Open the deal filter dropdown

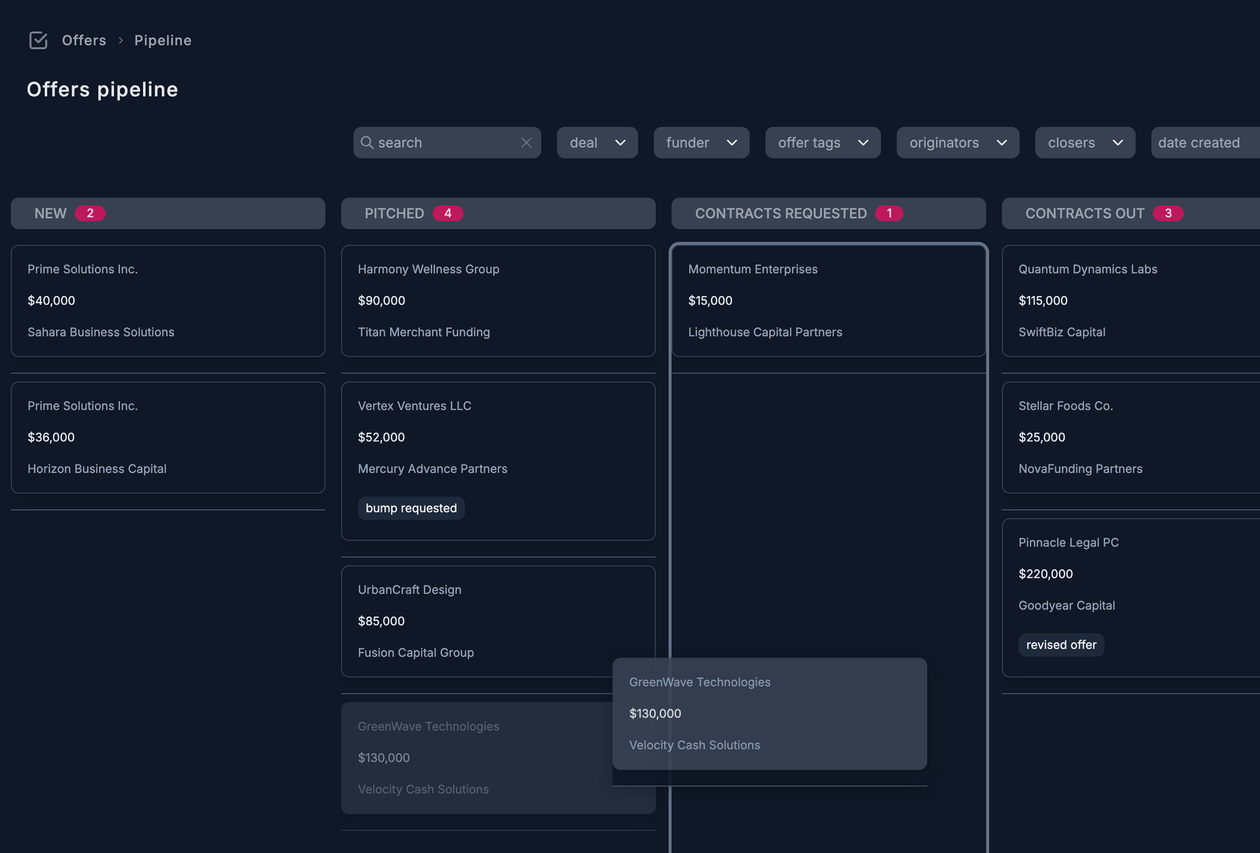597,143
